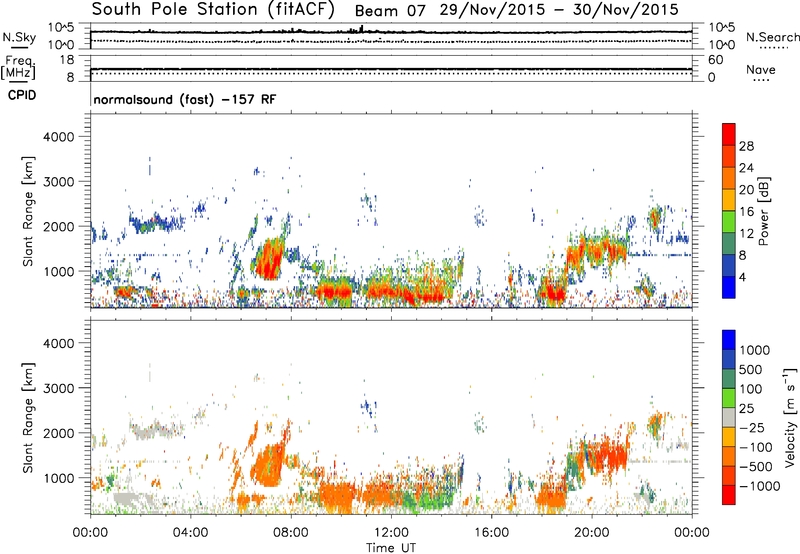The width and height of the screenshot is (800, 554).
Task: Click the "12:00" time tick label
Action: pos(391,533)
